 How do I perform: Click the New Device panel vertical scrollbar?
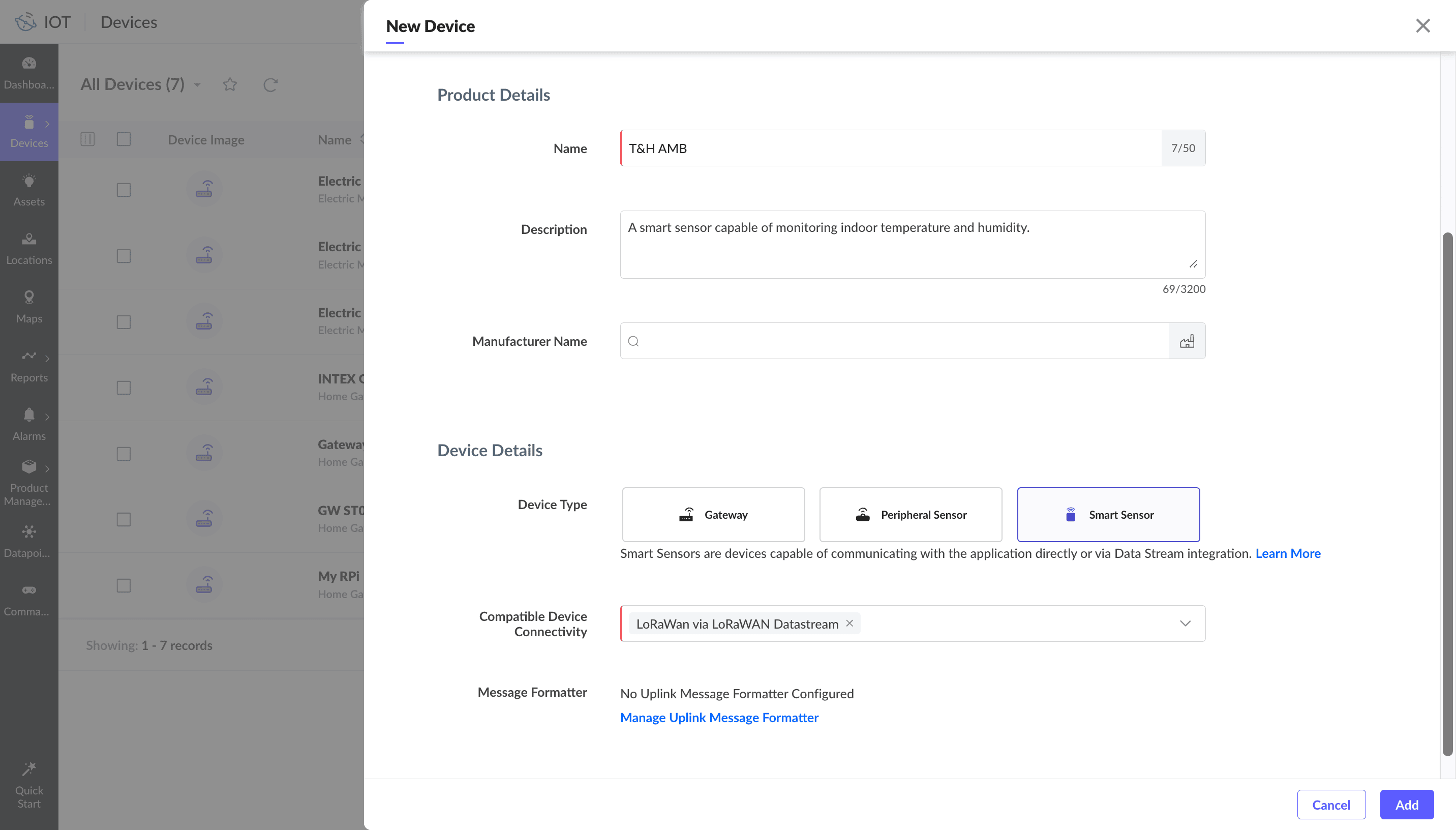click(x=1447, y=493)
